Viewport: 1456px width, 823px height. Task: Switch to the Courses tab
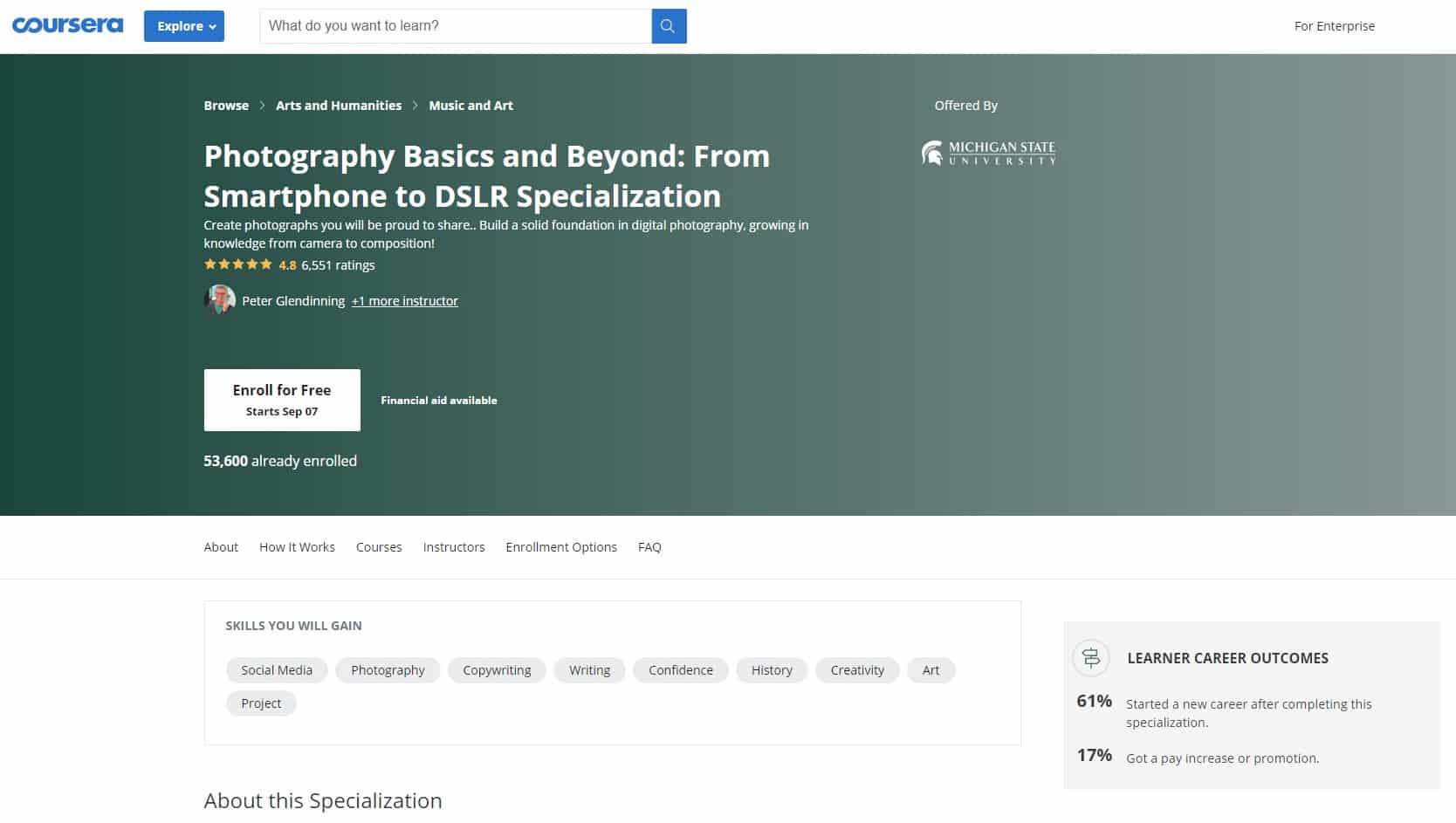click(x=379, y=547)
